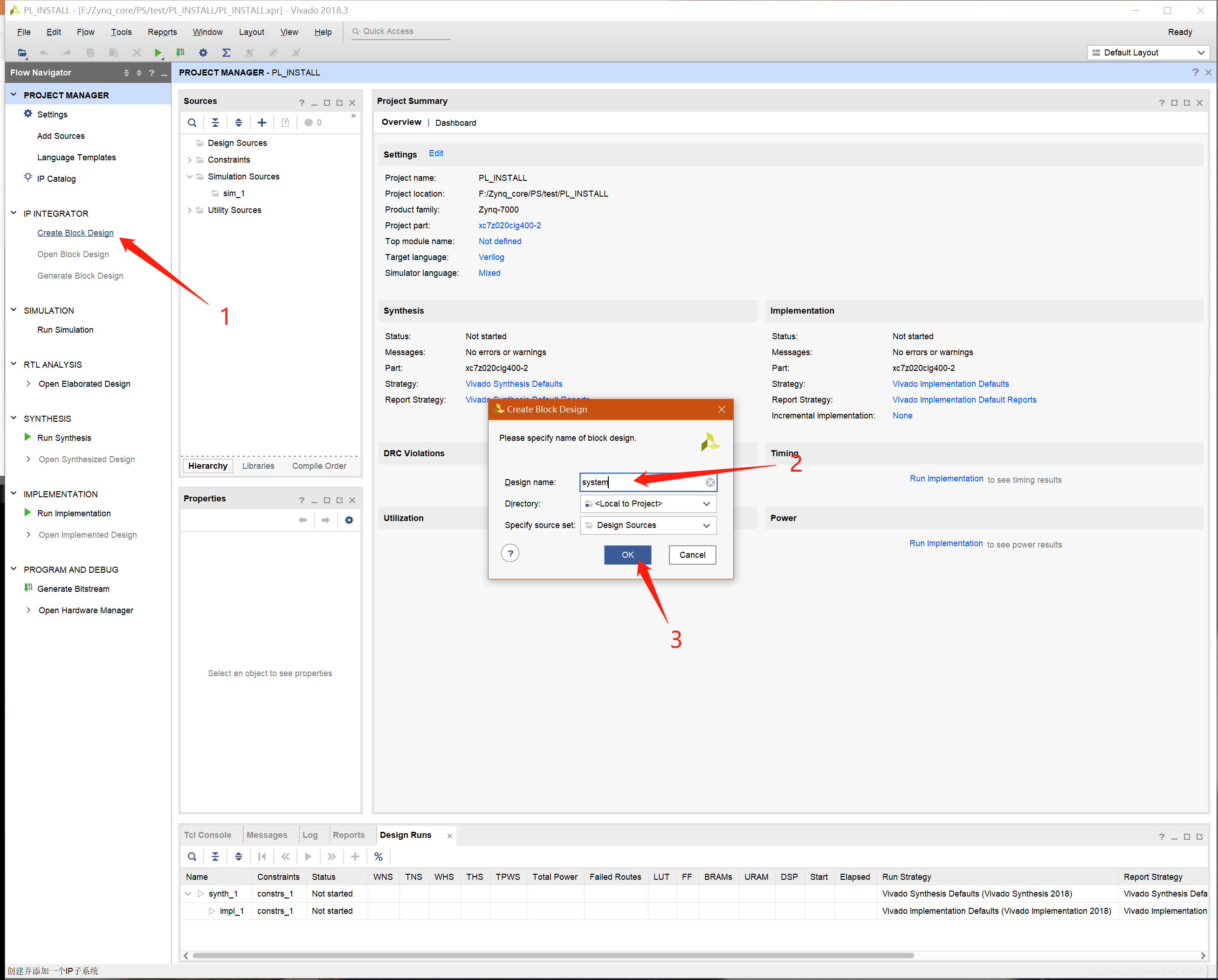
Task: Click the search icon in Sources panel
Action: point(192,123)
